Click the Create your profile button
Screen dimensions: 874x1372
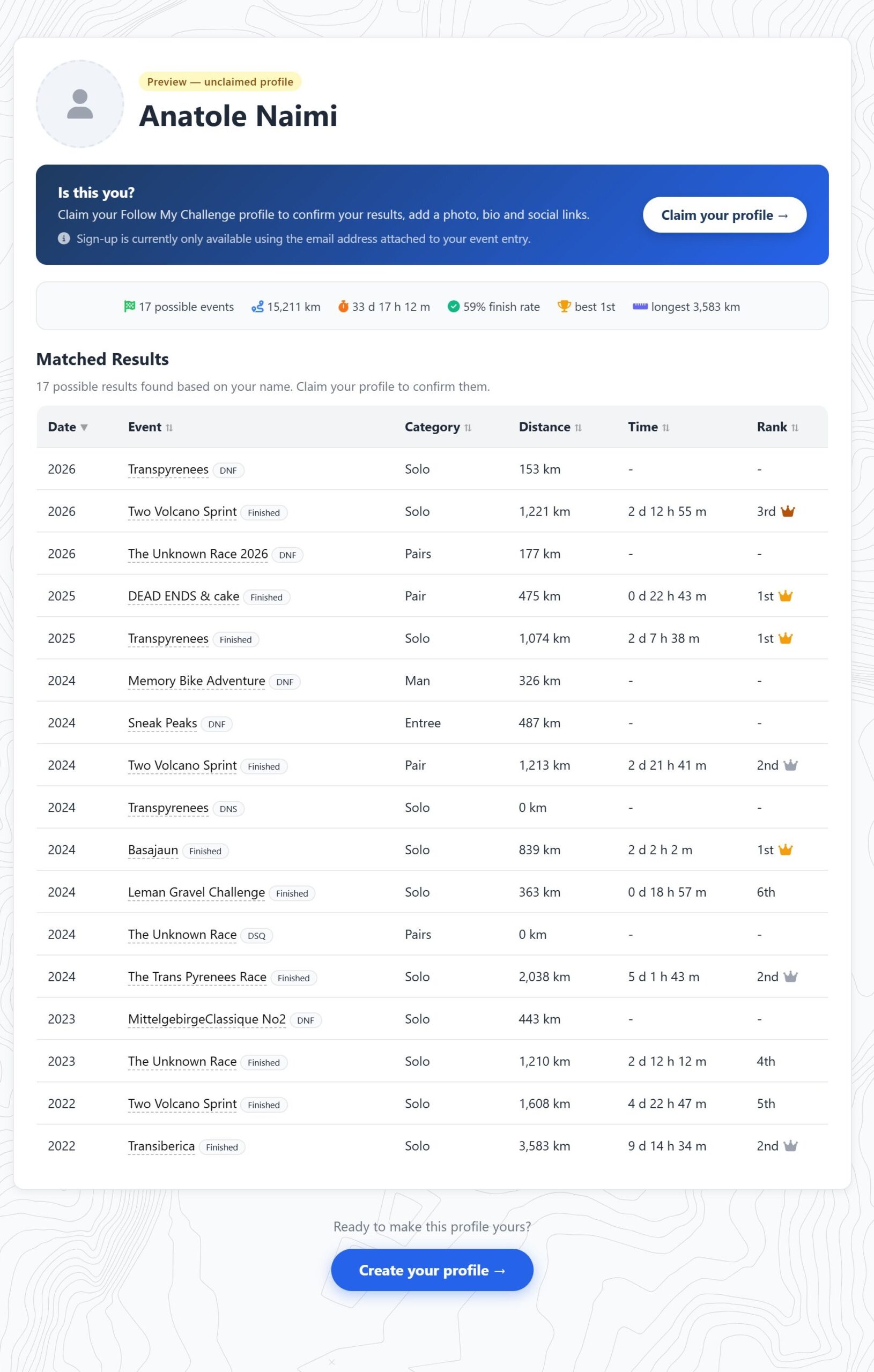coord(432,1270)
